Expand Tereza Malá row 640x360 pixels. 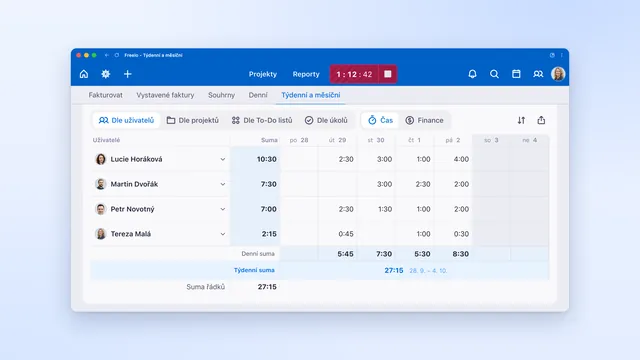(x=223, y=234)
